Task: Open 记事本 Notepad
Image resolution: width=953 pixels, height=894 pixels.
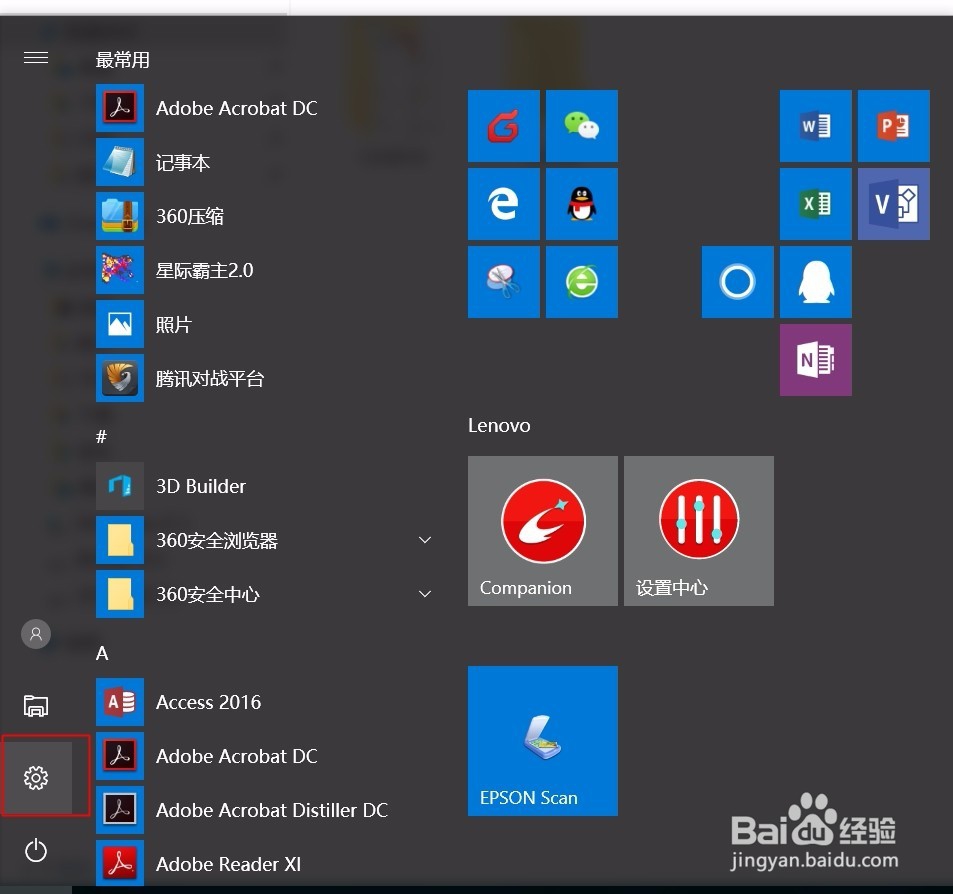Action: [266, 162]
